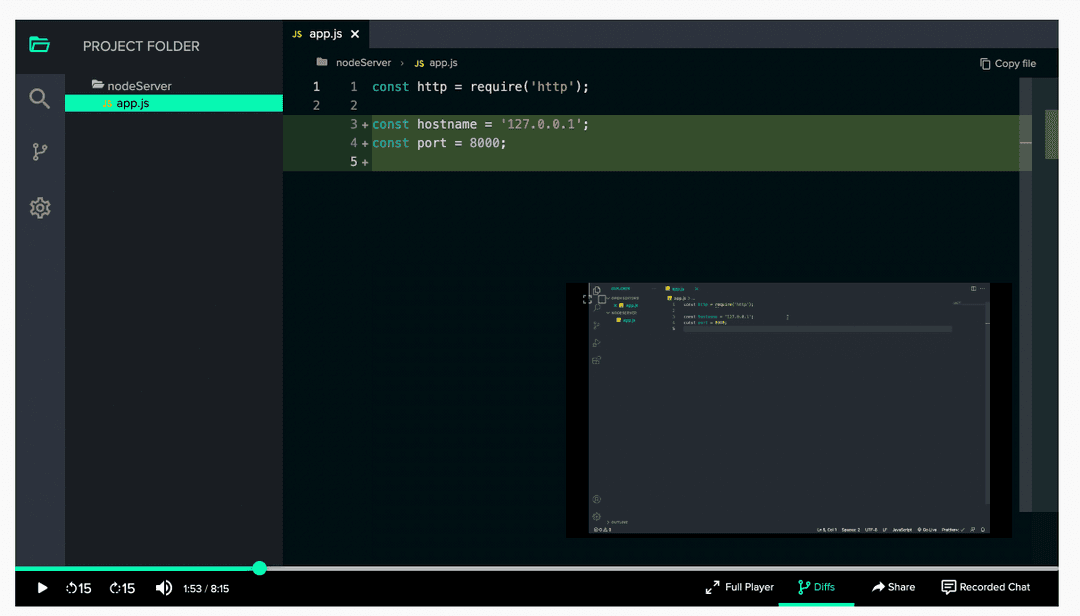Expand the video thumbnail fullscreen icon
Screen dimensions: 1080x616
click(x=587, y=300)
